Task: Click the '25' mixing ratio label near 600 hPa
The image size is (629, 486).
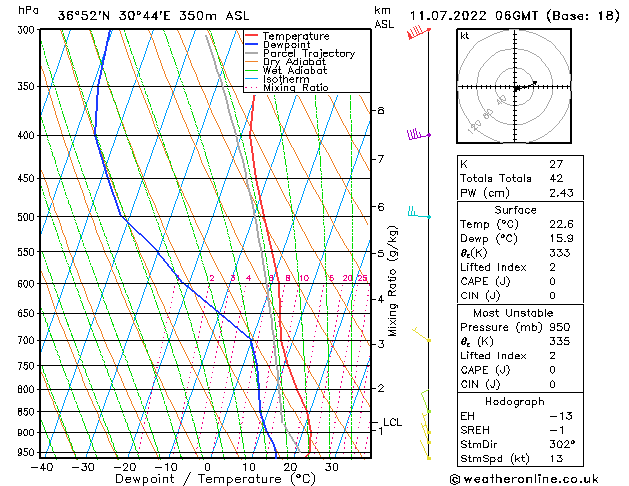Action: tap(362, 278)
